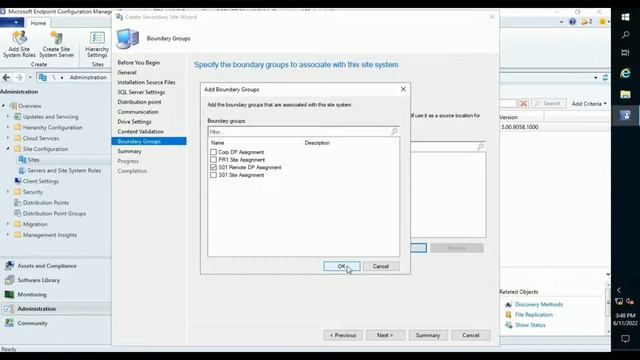Collapse Overview tree node

click(x=4, y=106)
